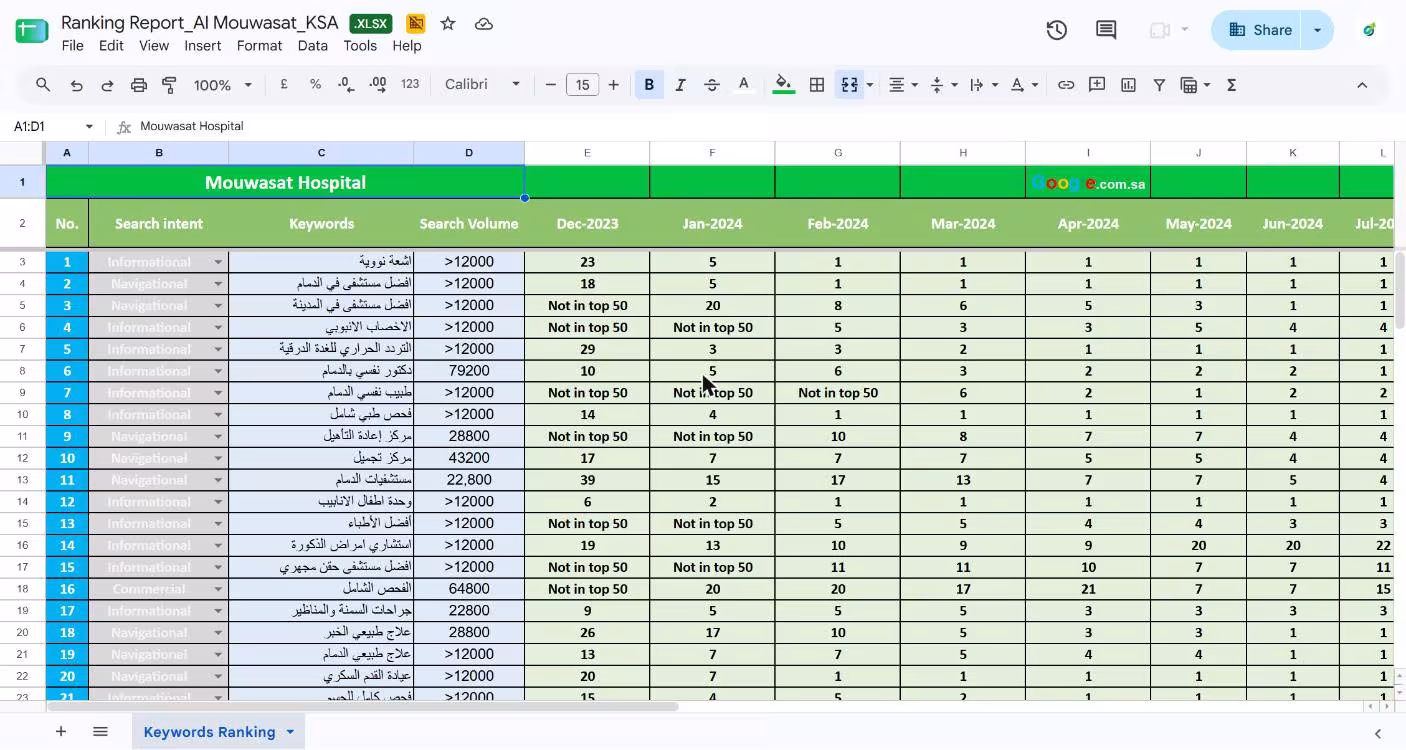This screenshot has height=750, width=1406.
Task: Format as currency with pound icon
Action: tap(284, 85)
